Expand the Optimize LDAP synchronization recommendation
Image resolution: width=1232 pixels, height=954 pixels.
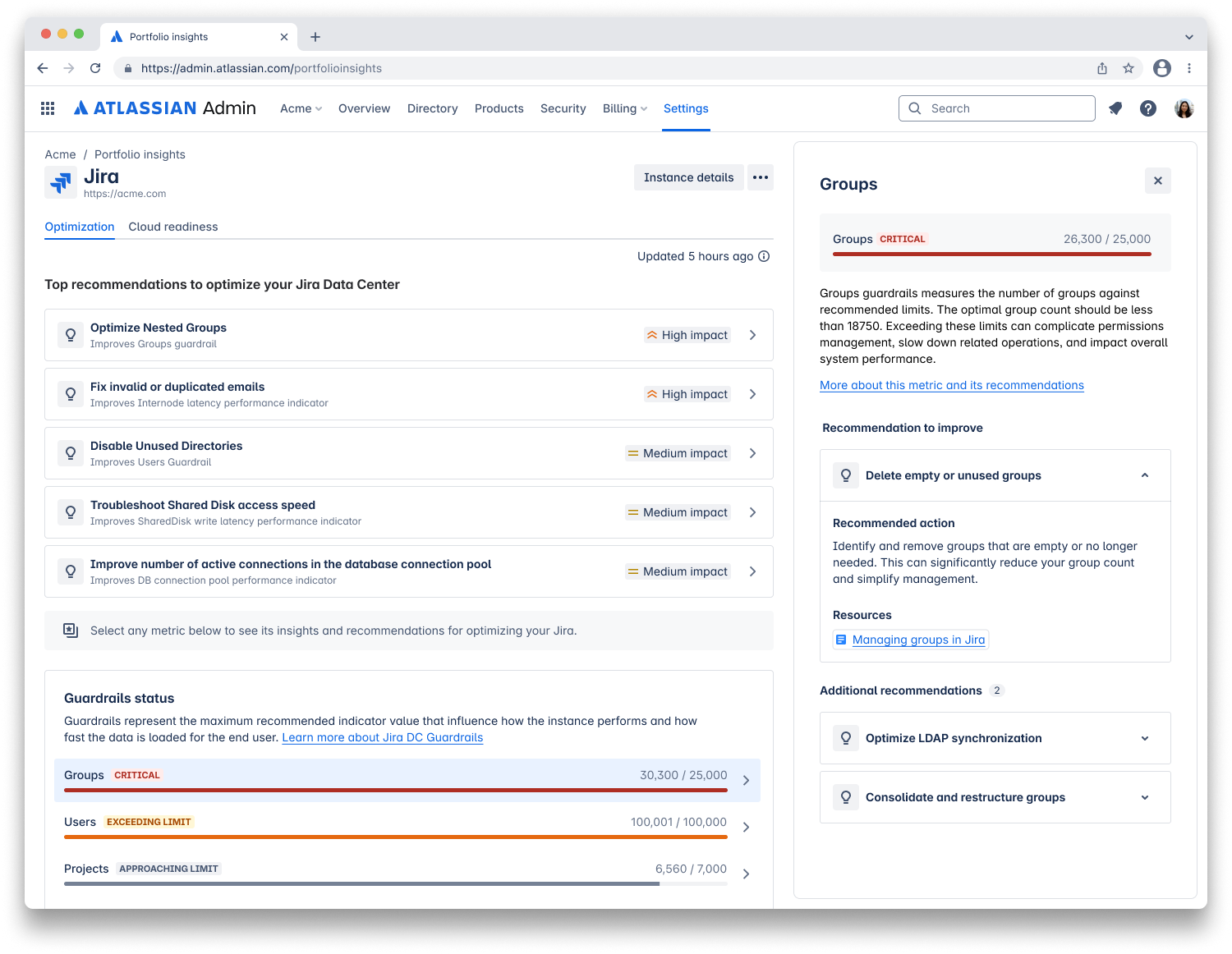pos(1144,737)
